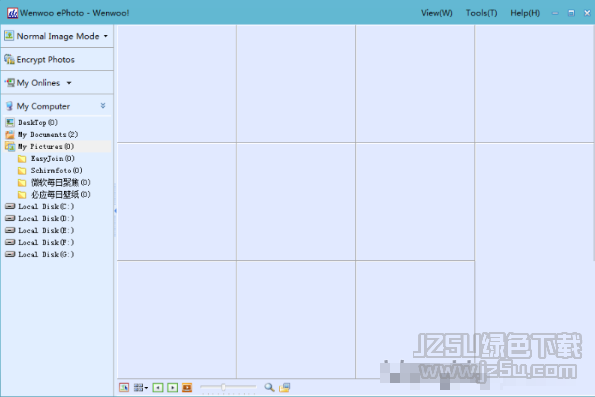The width and height of the screenshot is (595, 397).
Task: Click the My Computer header icon
Action: pyautogui.click(x=9, y=106)
